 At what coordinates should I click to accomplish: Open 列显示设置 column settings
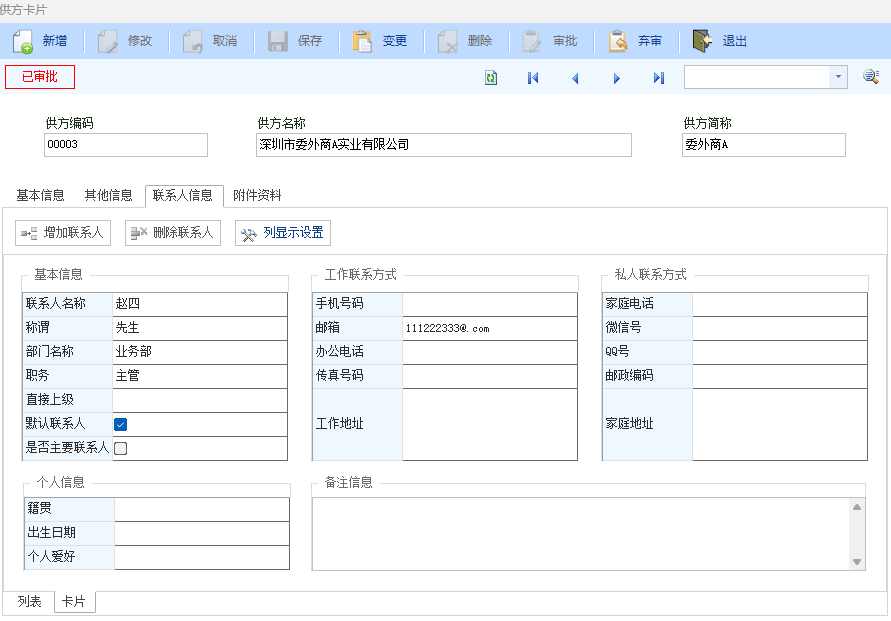(282, 233)
